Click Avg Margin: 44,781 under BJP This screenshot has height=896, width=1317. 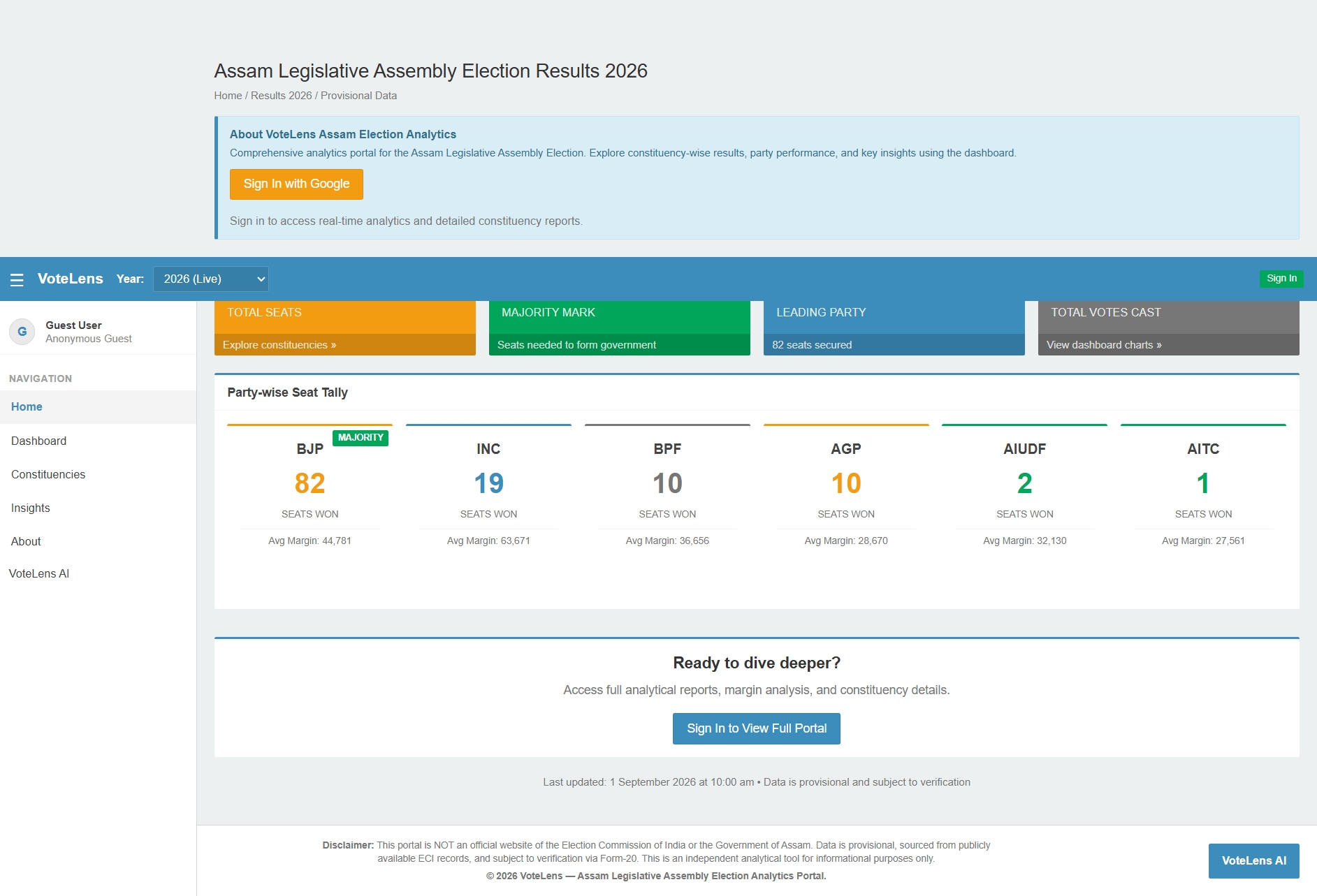tap(310, 541)
